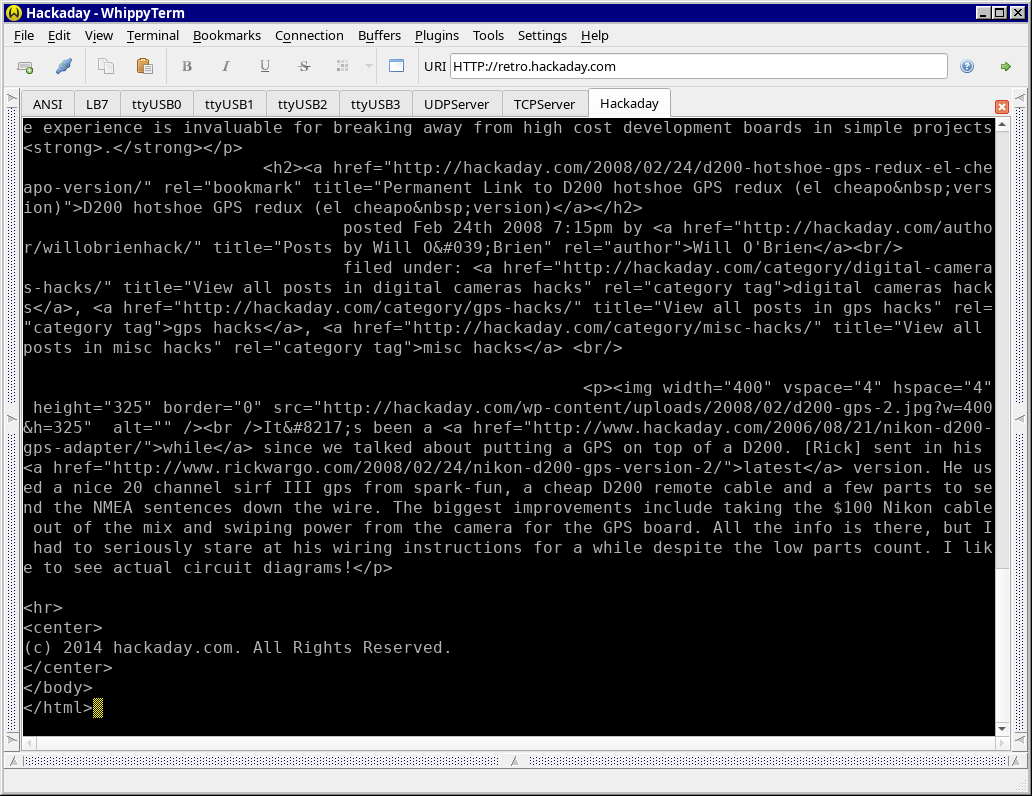Switch to the TCPServer tab

[544, 104]
